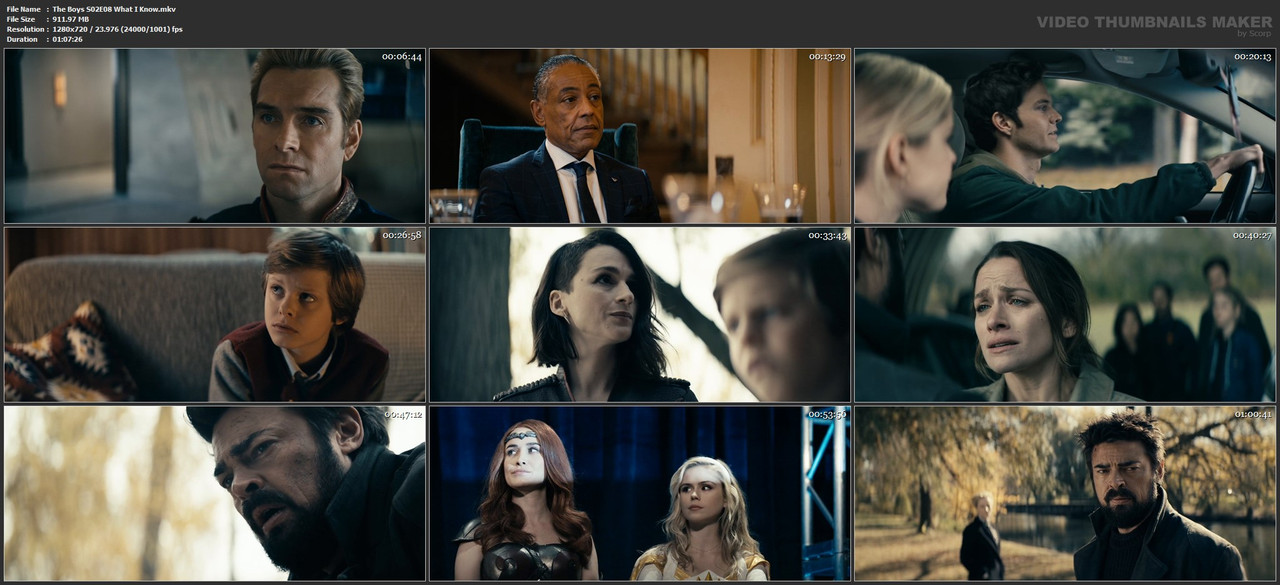Open the thumbnail at 00:40:27
The width and height of the screenshot is (1280, 585).
pos(1065,315)
